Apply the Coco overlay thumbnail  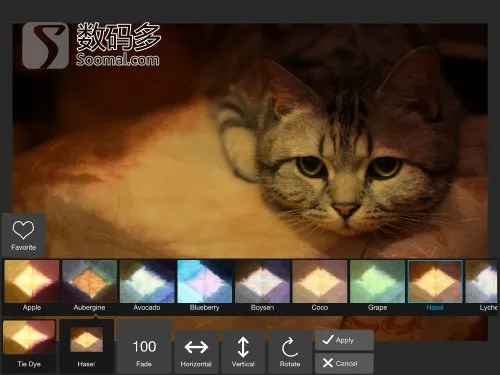pyautogui.click(x=320, y=286)
